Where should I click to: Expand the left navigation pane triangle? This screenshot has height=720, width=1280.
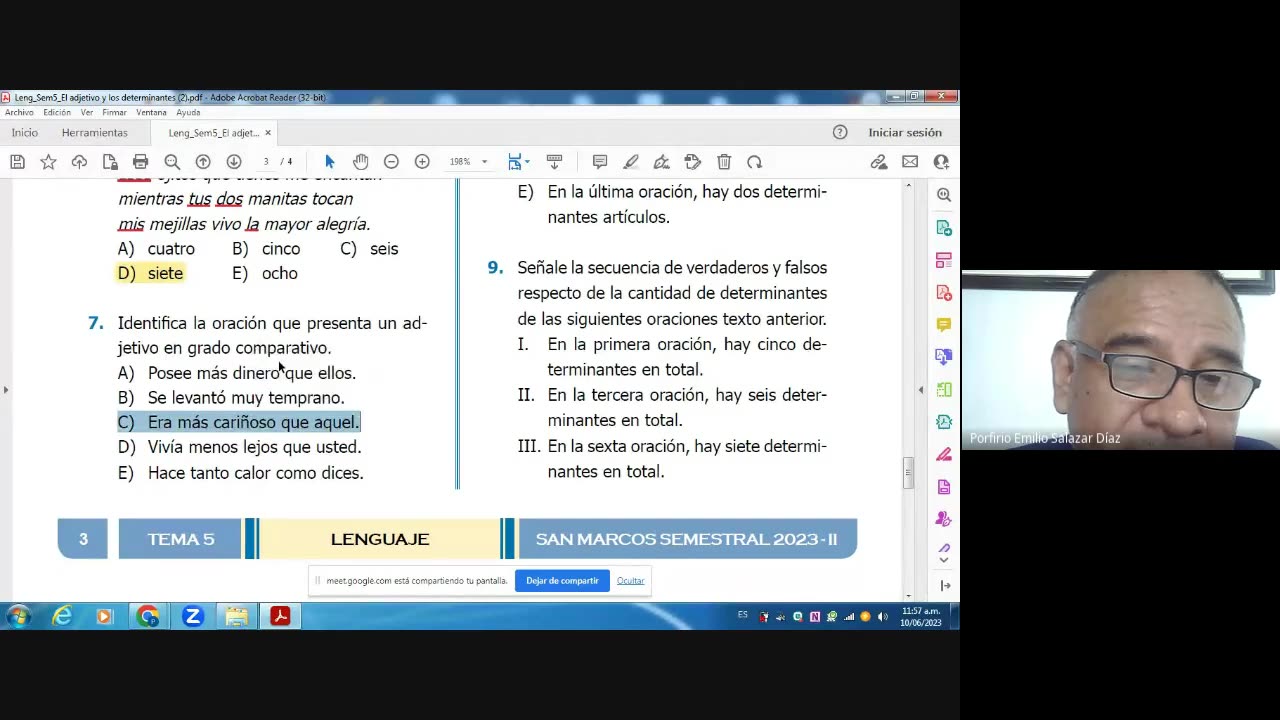pyautogui.click(x=6, y=390)
